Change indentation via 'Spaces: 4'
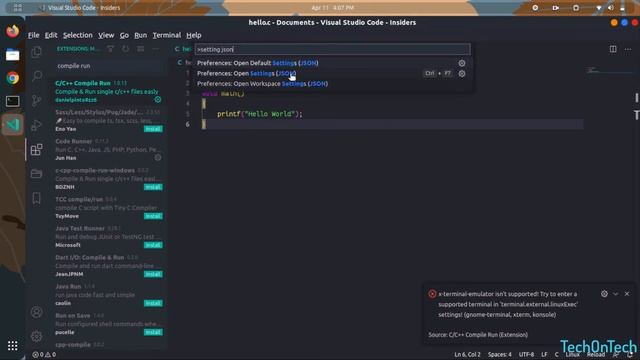 (500, 355)
